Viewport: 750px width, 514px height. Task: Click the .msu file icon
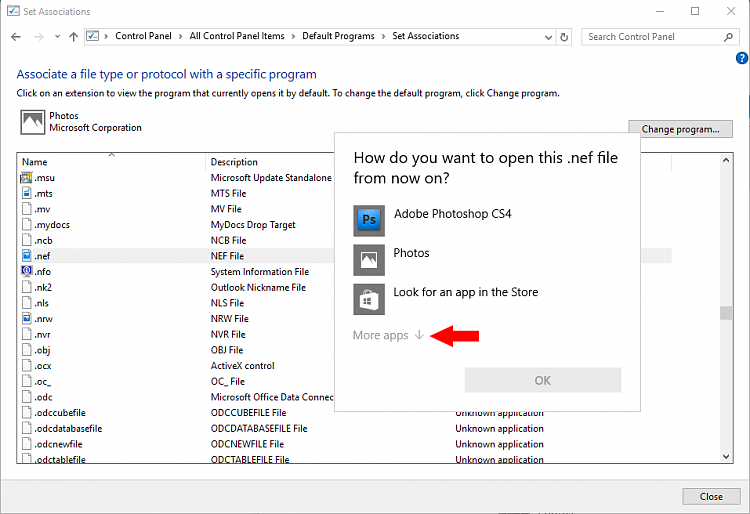pos(26,178)
